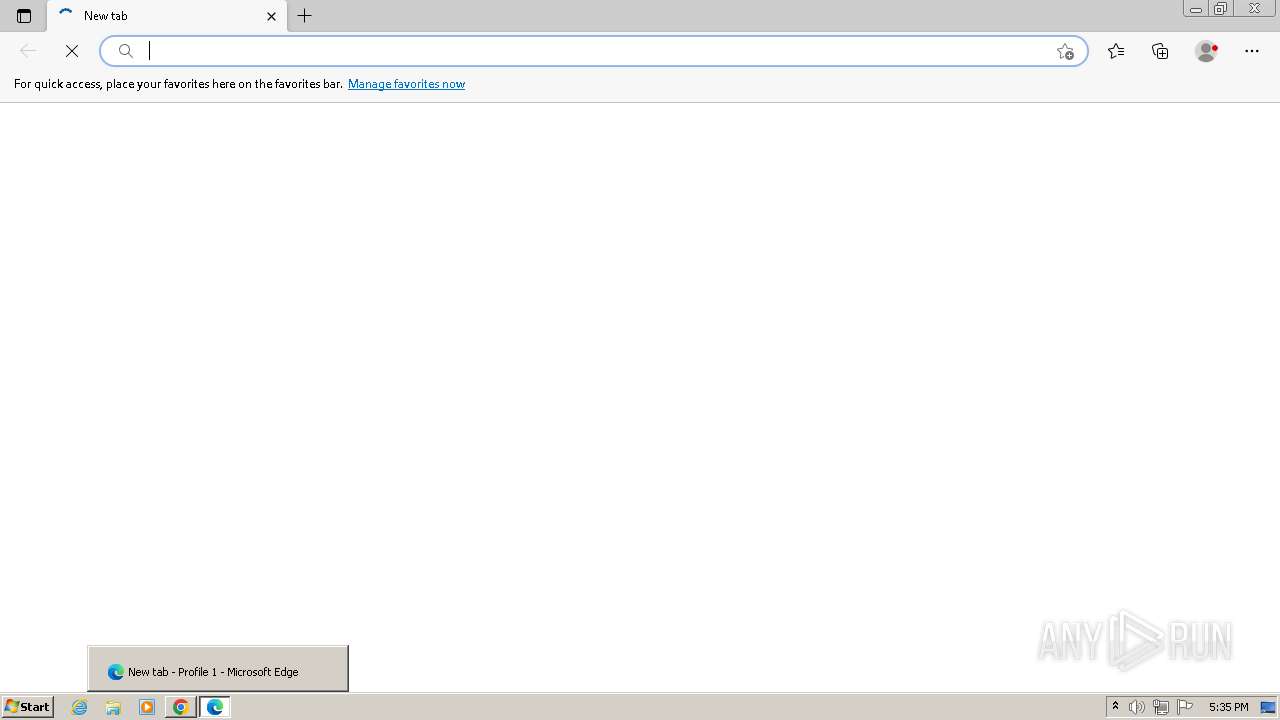Open Windows Explorer folder taskbar icon

point(113,707)
